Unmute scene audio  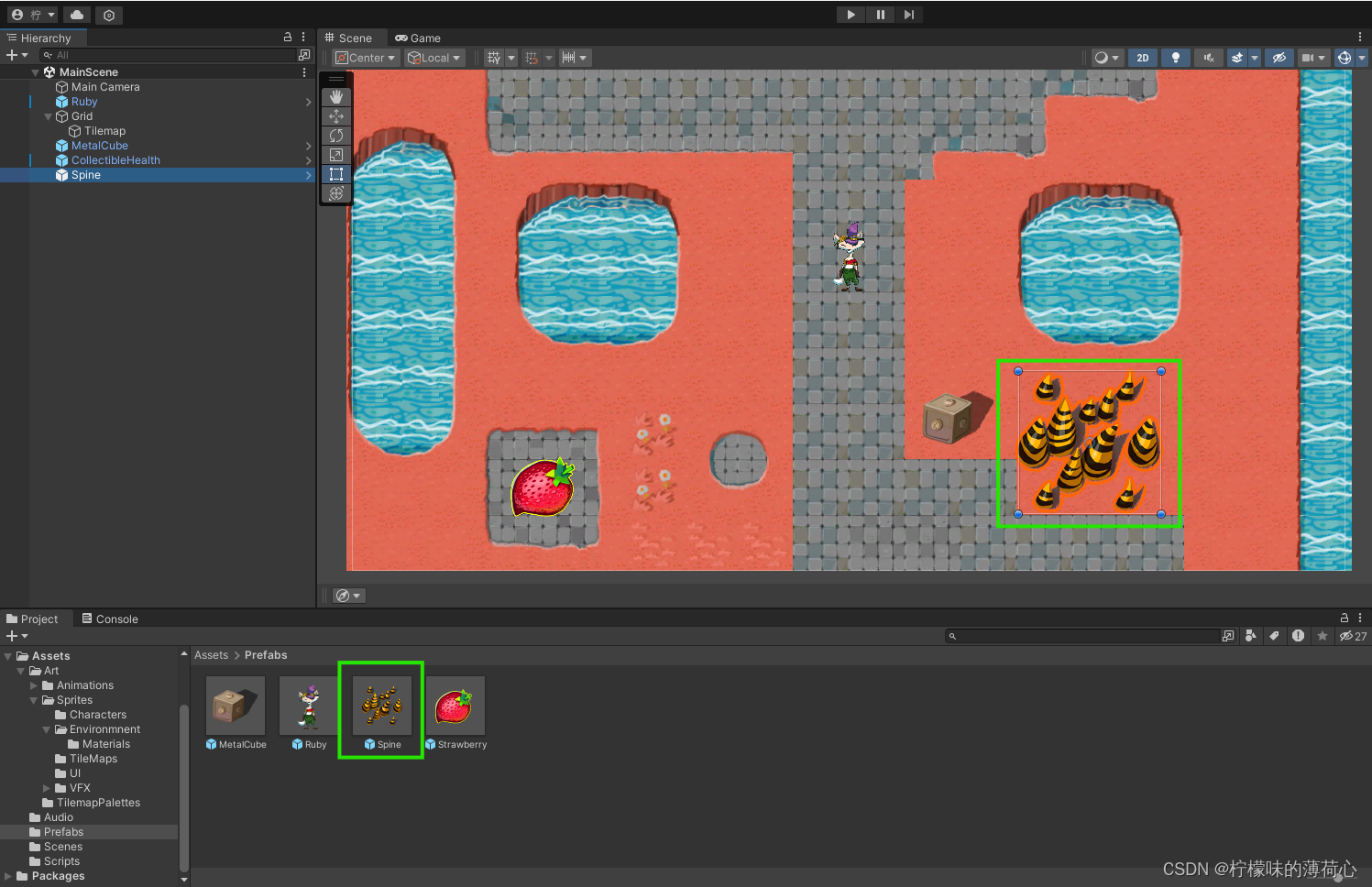tap(1208, 57)
